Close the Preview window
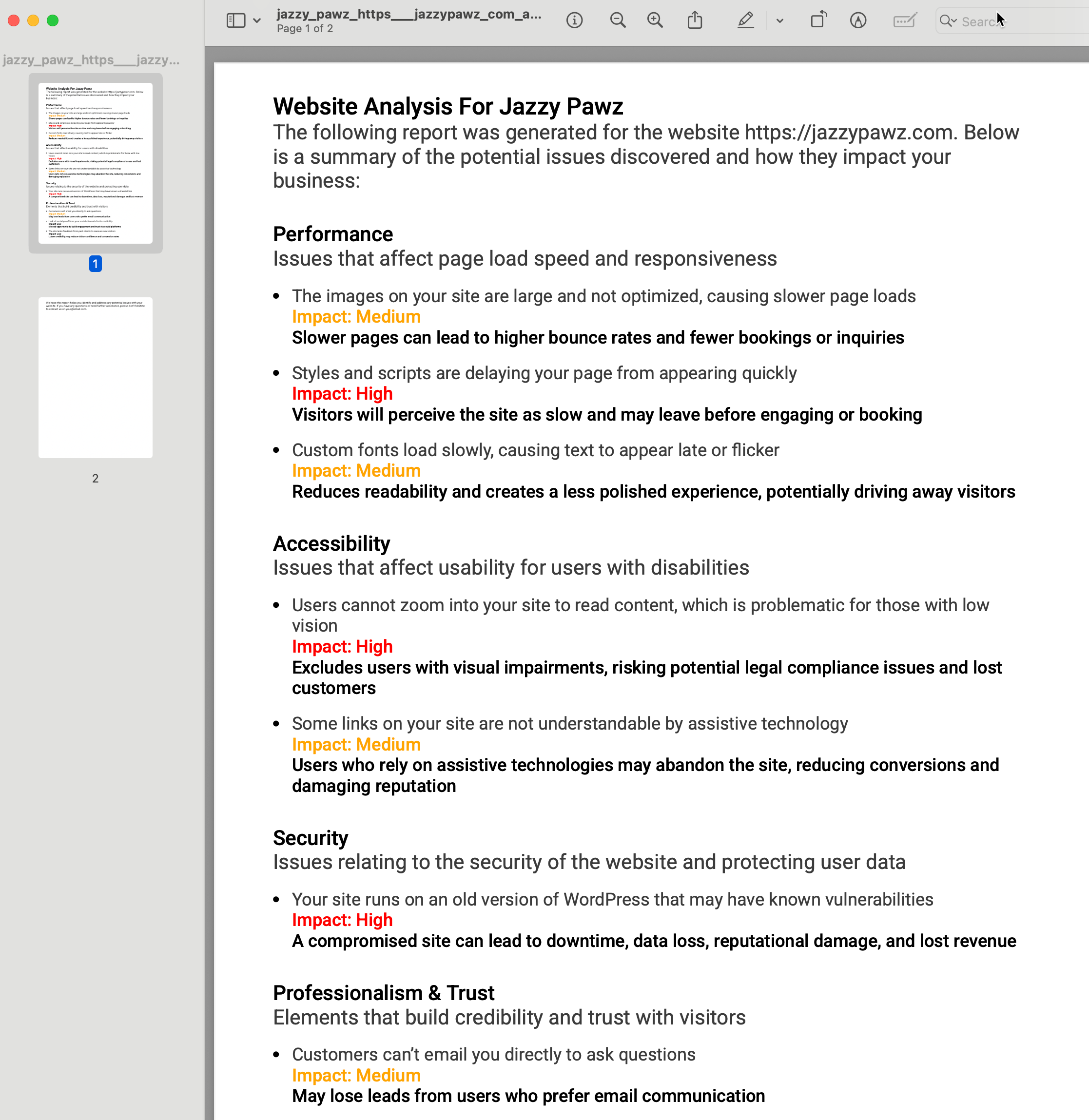Image resolution: width=1089 pixels, height=1120 pixels. (14, 20)
